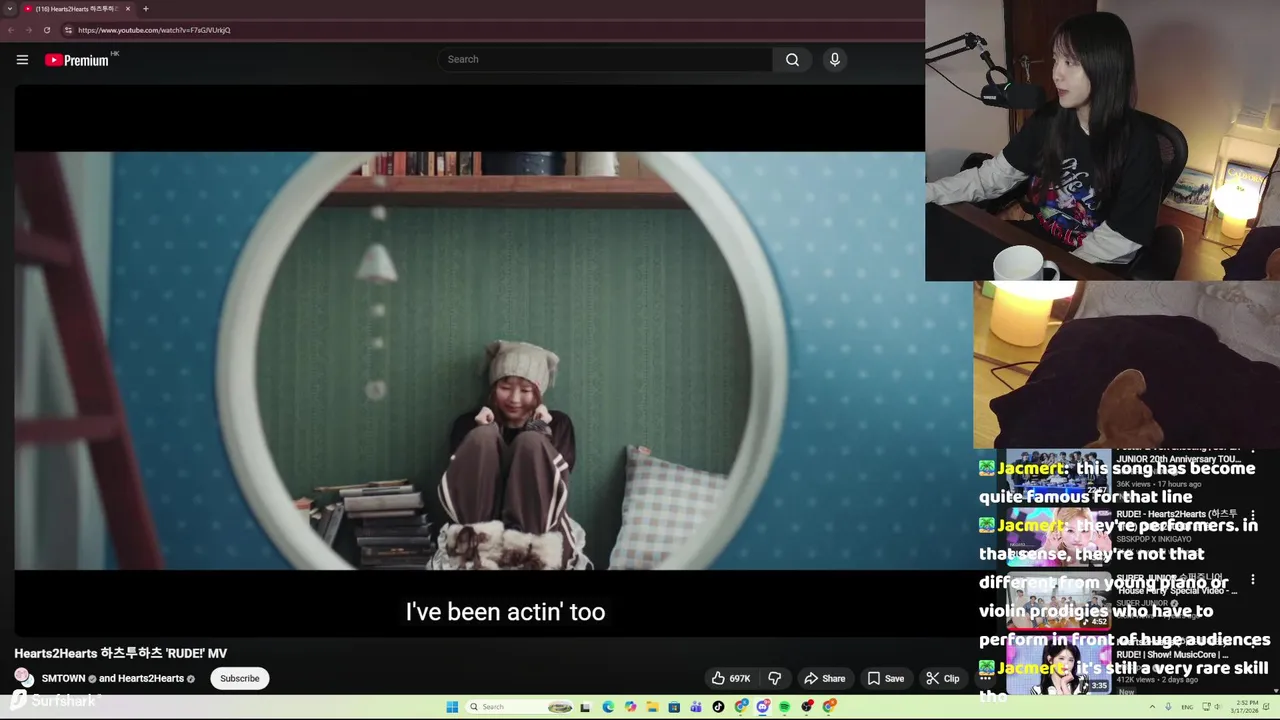
Task: Open Microsoft Teams from the taskbar
Action: (x=696, y=707)
